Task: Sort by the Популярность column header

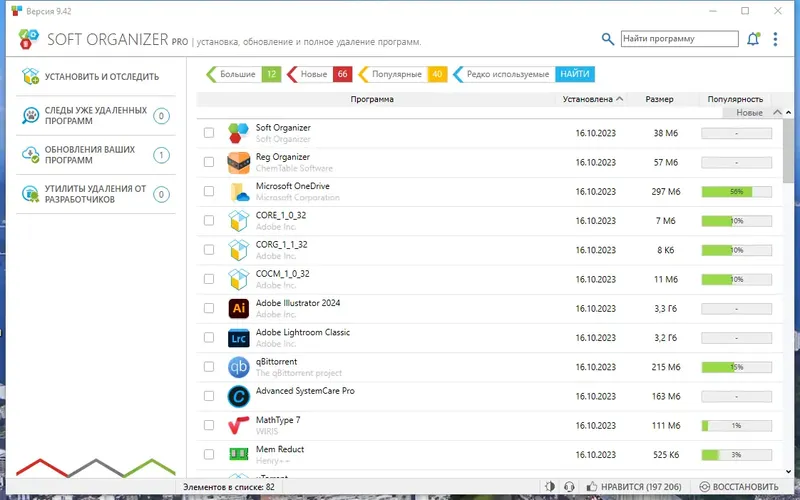Action: tap(735, 99)
